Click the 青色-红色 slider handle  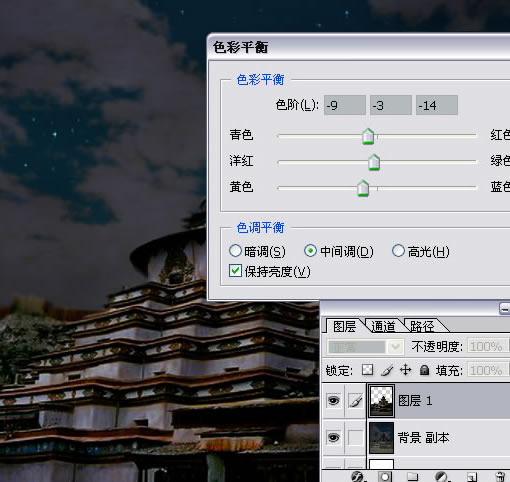coord(368,136)
